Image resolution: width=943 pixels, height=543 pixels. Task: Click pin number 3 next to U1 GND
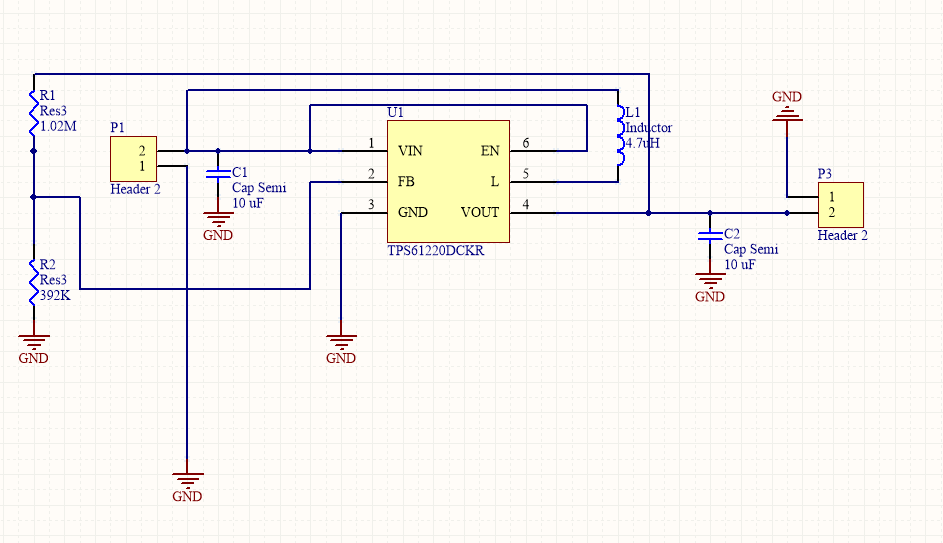pyautogui.click(x=371, y=204)
